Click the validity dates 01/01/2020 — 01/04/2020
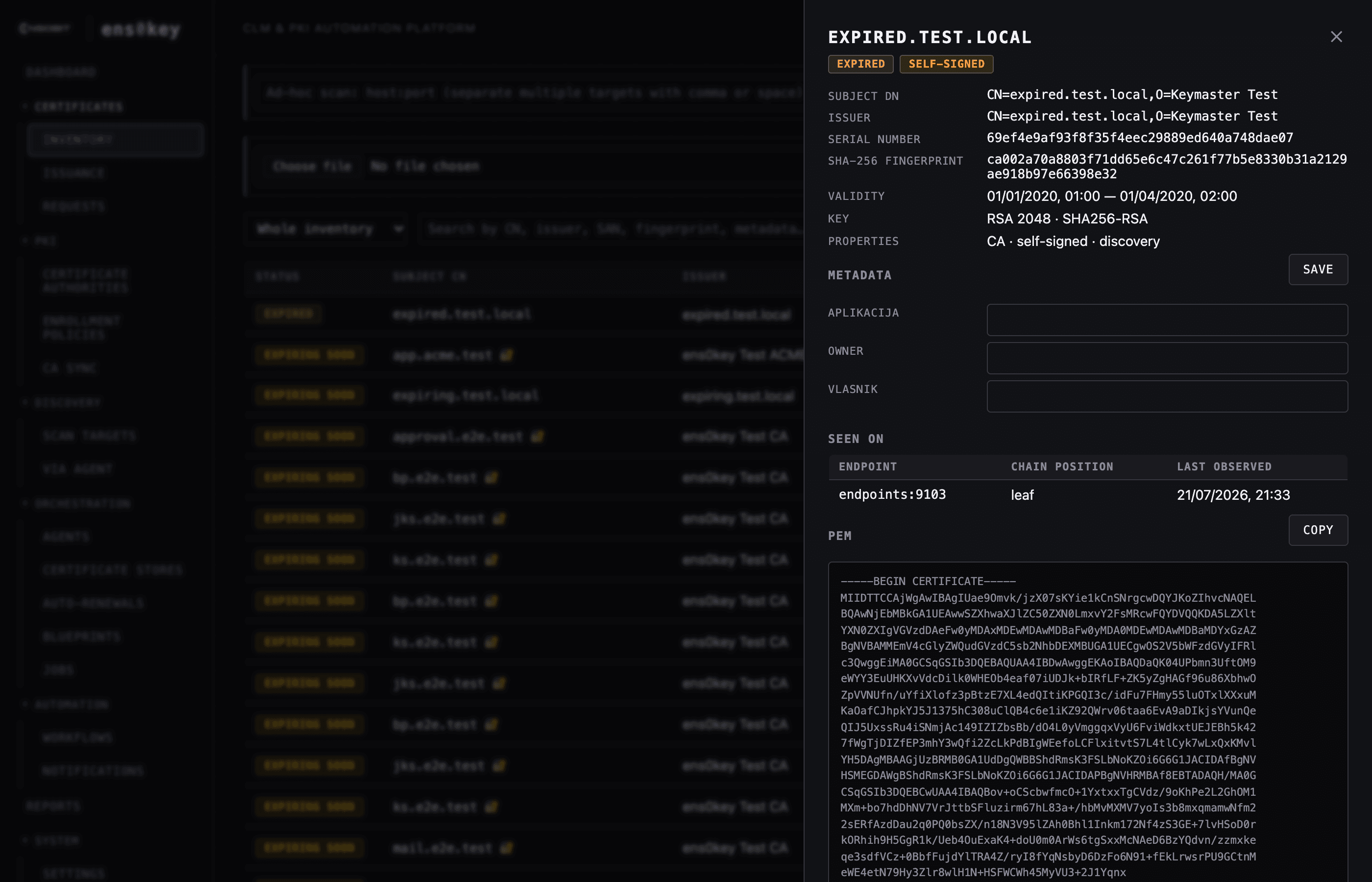 [x=1111, y=196]
